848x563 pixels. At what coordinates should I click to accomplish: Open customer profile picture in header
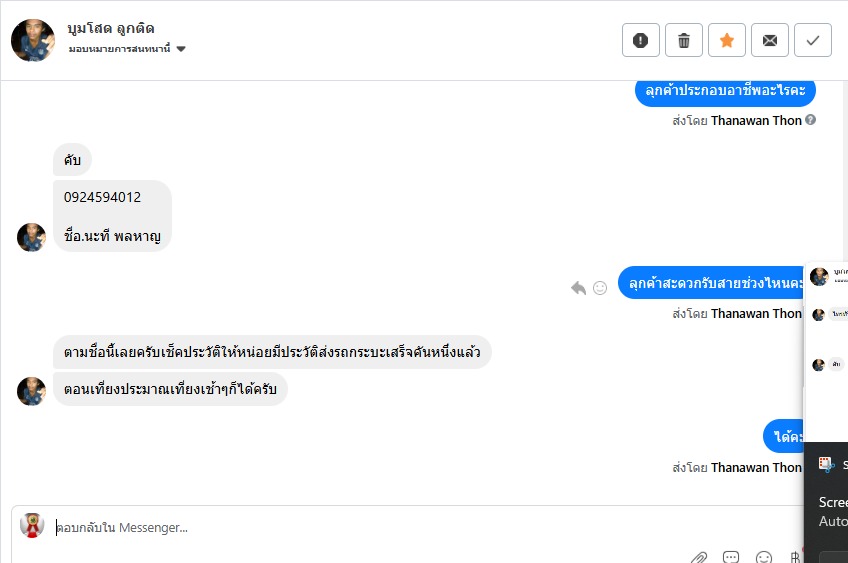tap(33, 40)
